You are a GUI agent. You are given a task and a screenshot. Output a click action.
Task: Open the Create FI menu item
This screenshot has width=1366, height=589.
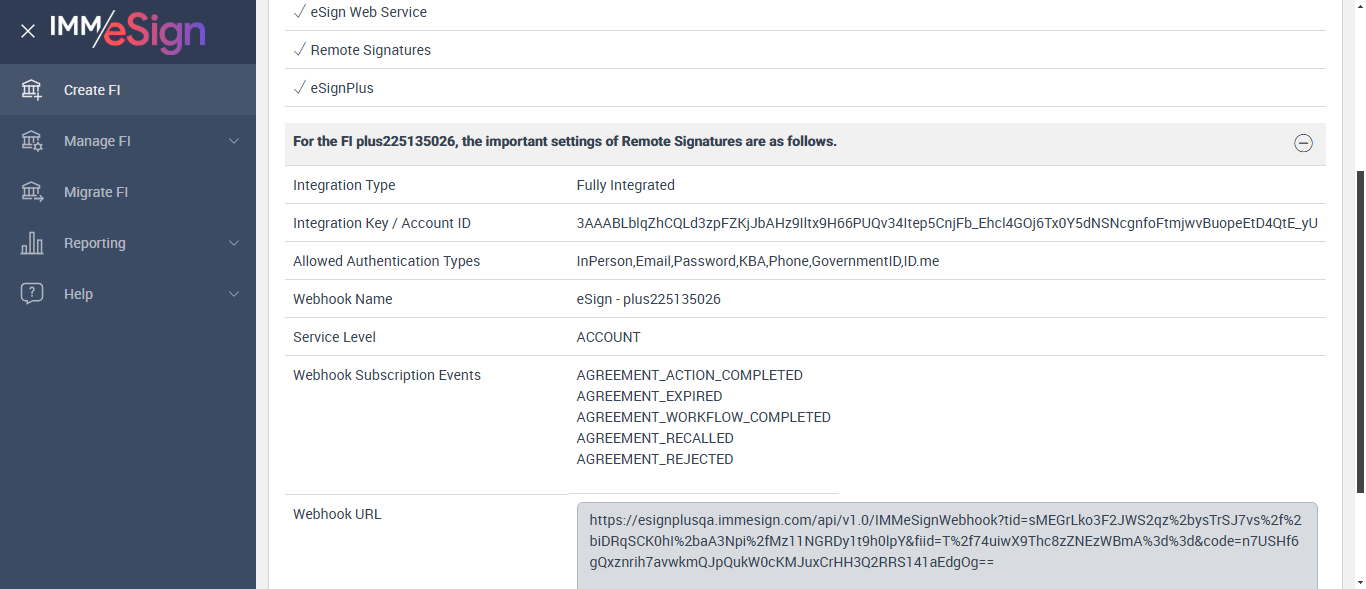(92, 90)
